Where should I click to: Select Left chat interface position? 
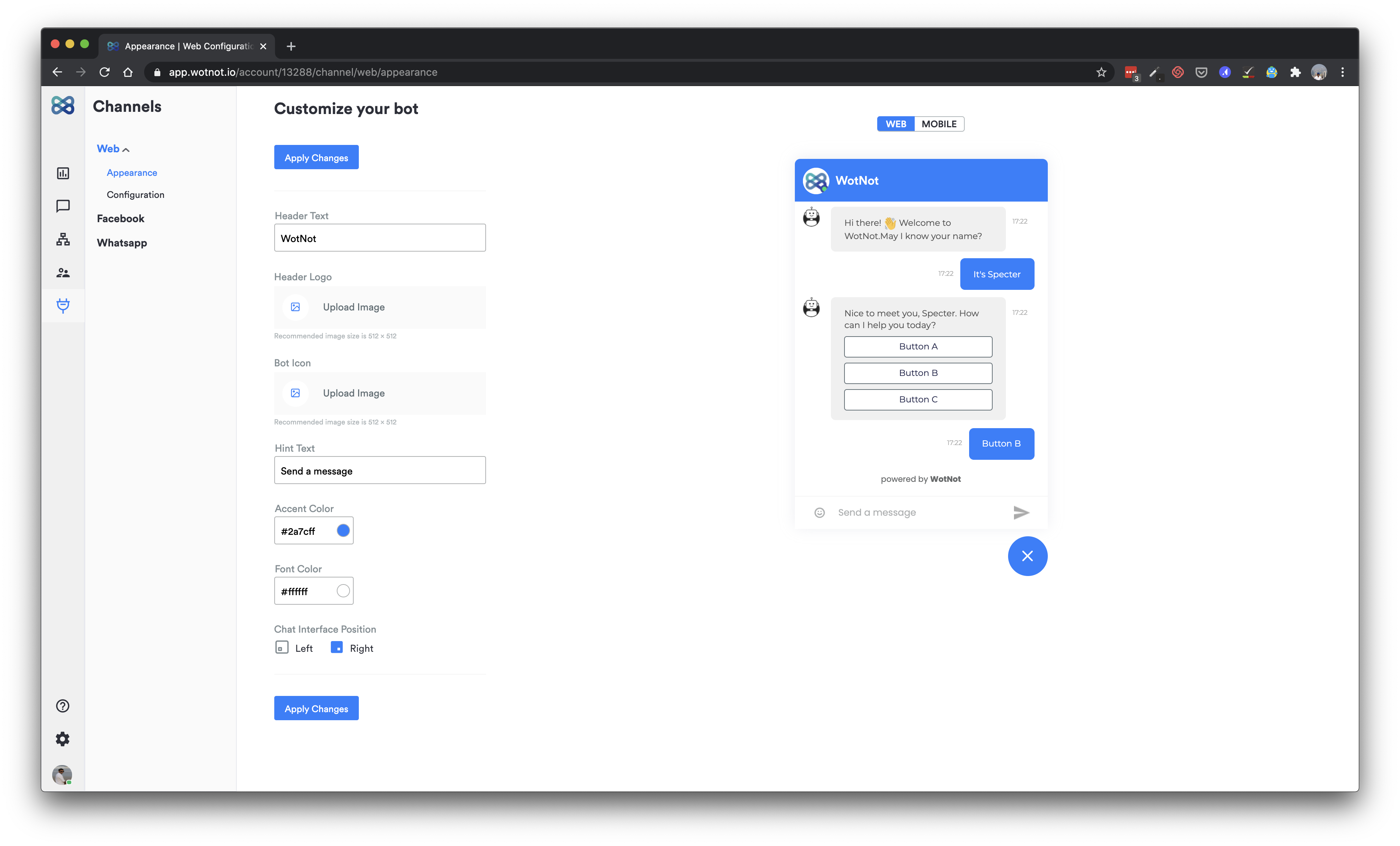282,648
